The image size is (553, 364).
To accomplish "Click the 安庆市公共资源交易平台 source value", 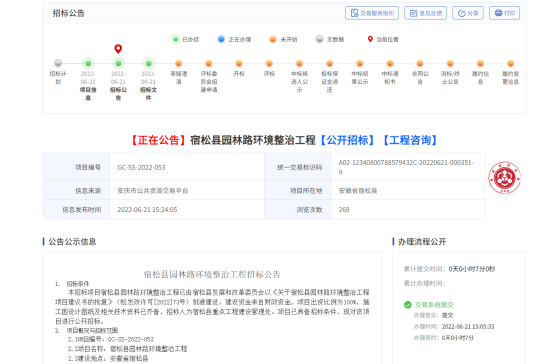I will [153, 191].
